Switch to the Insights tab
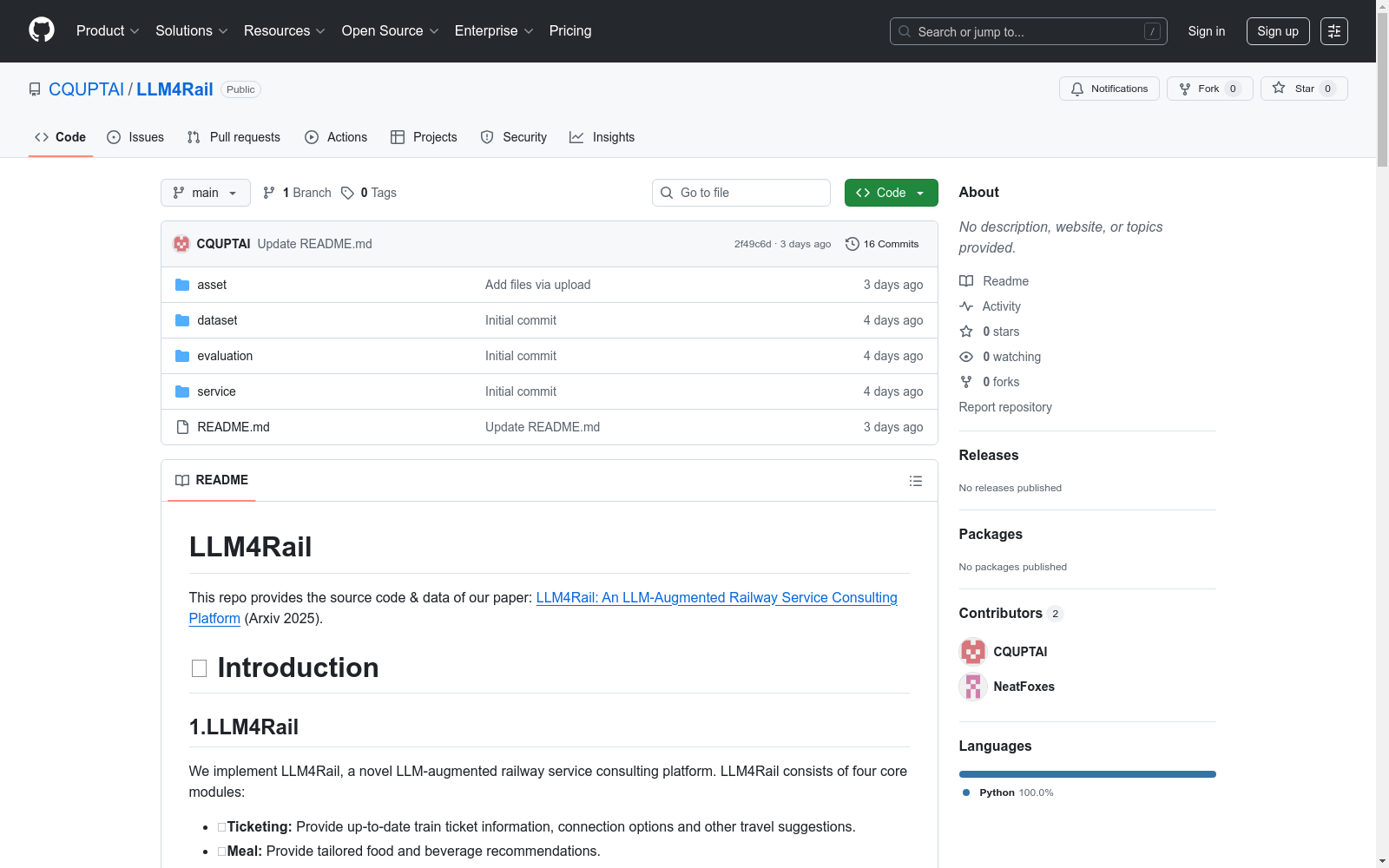This screenshot has width=1389, height=868. coord(602,137)
